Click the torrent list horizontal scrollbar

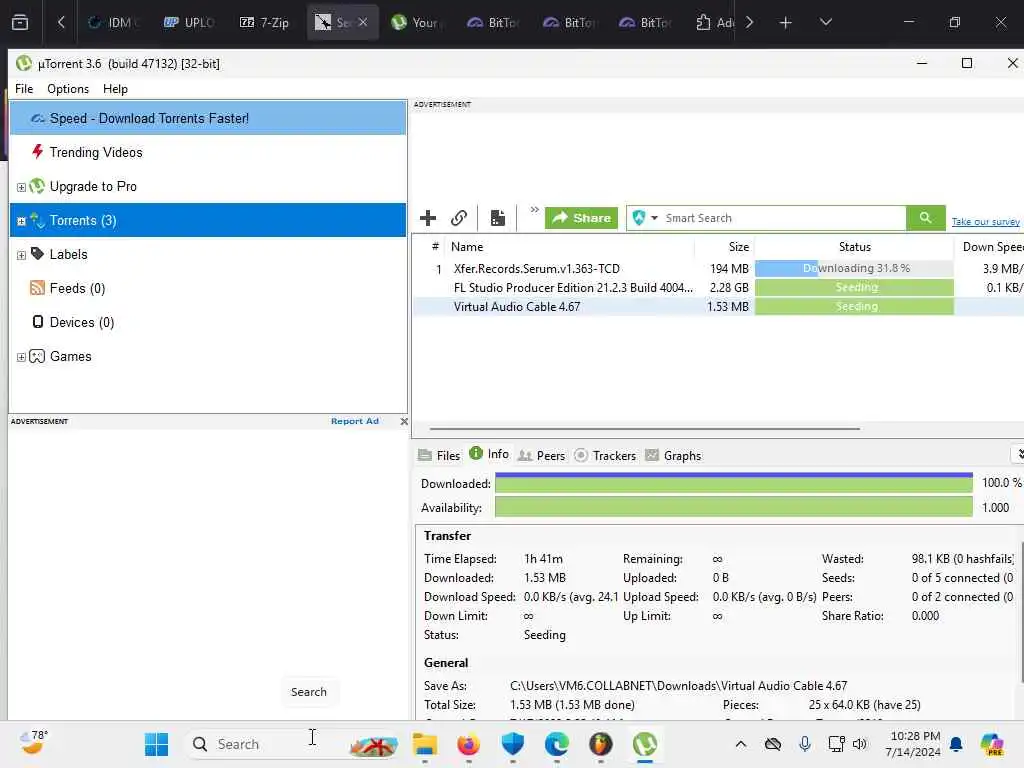tap(645, 429)
